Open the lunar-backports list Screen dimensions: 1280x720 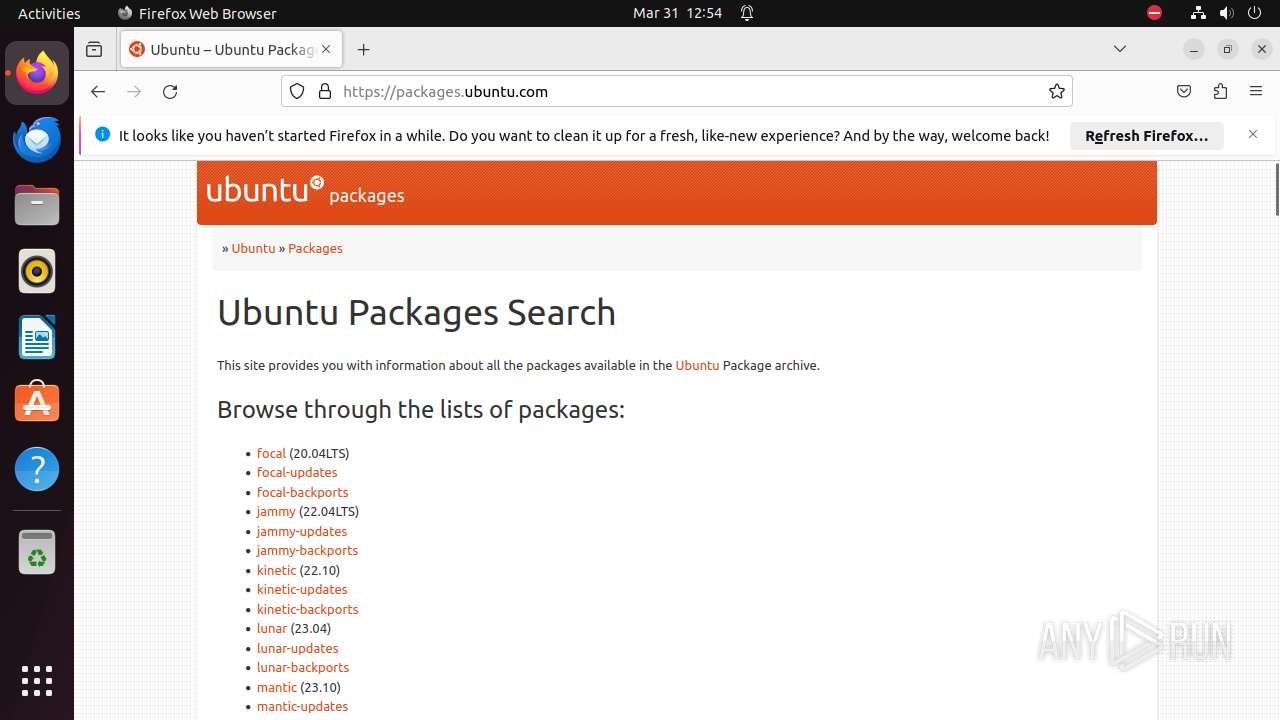[x=303, y=667]
